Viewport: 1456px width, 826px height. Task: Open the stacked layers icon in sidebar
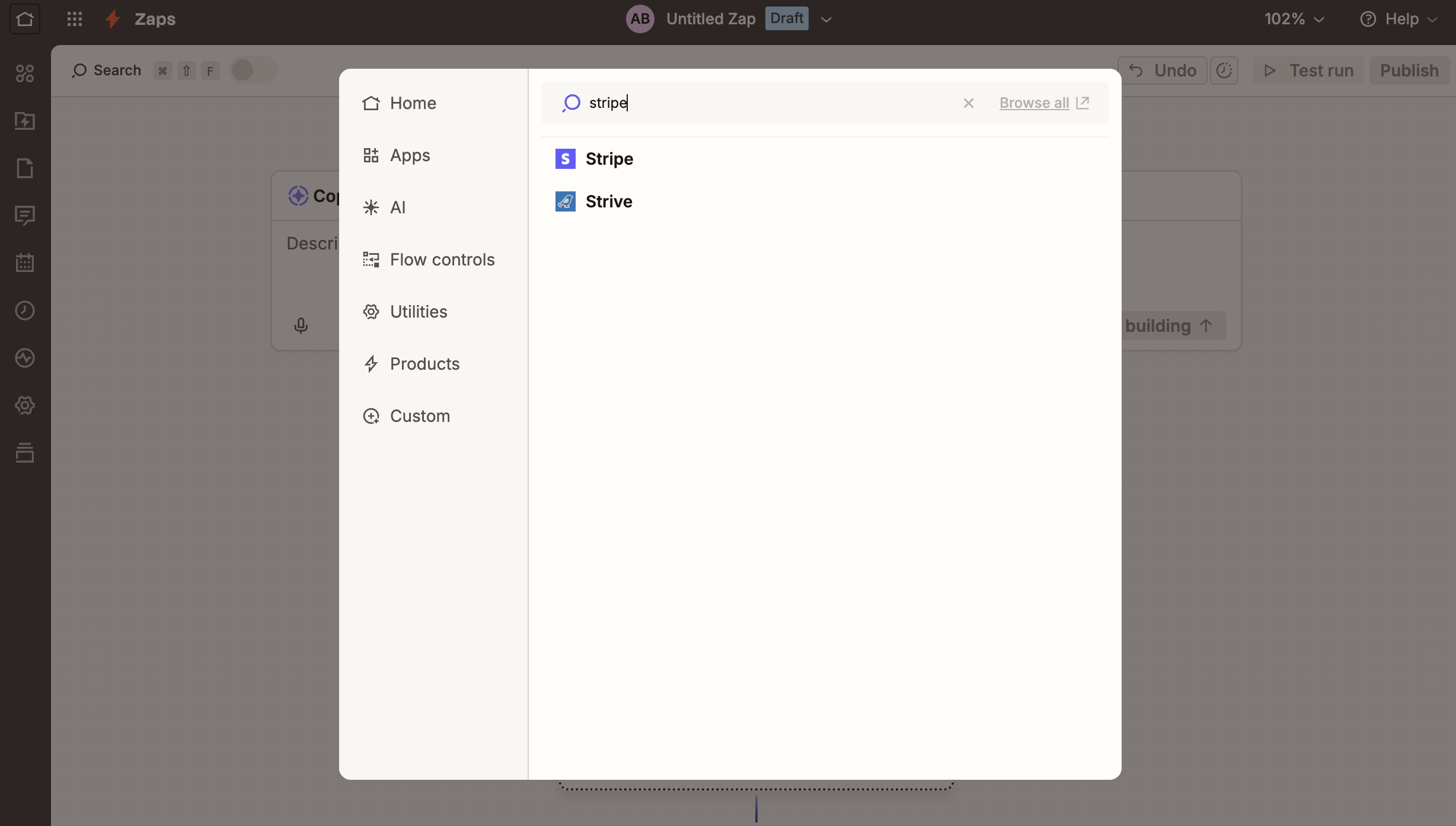tap(25, 453)
